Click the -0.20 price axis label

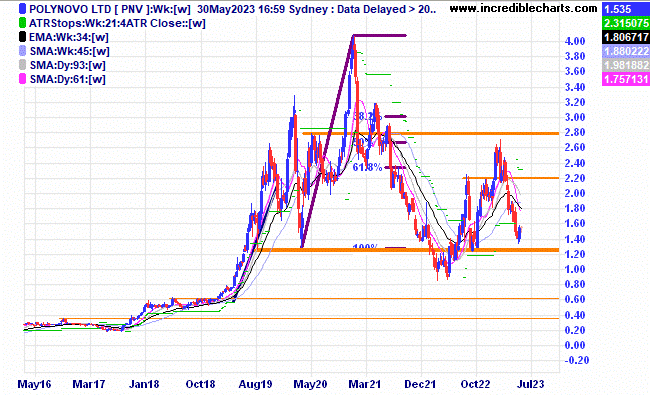(x=577, y=360)
